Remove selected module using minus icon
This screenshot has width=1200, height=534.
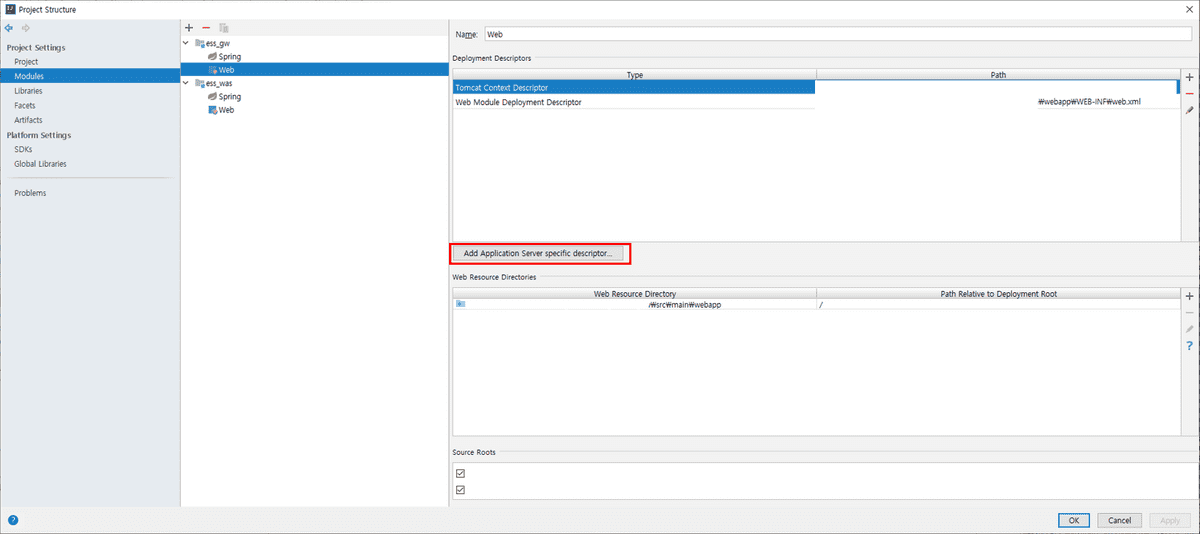pos(206,28)
